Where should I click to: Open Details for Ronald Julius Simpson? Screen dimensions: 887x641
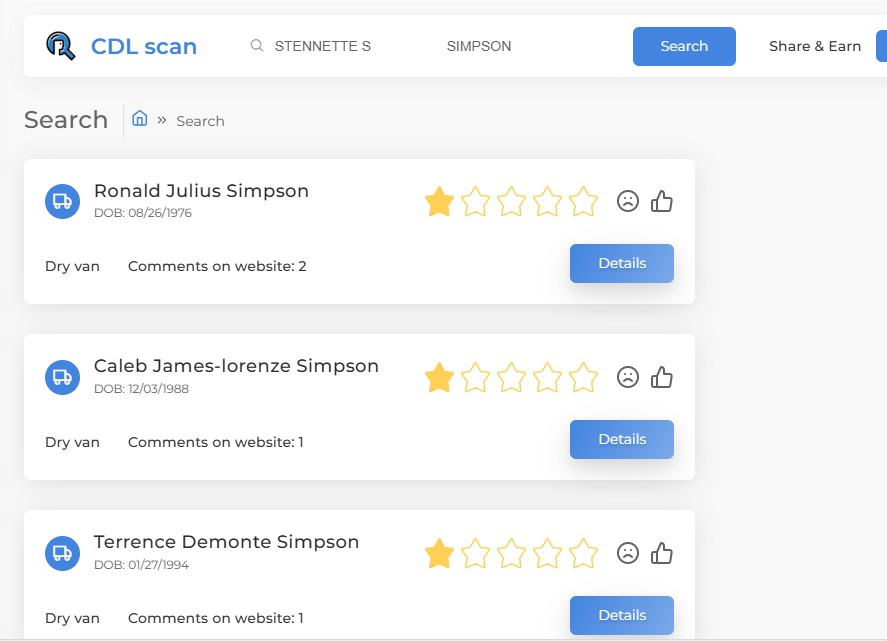[622, 263]
